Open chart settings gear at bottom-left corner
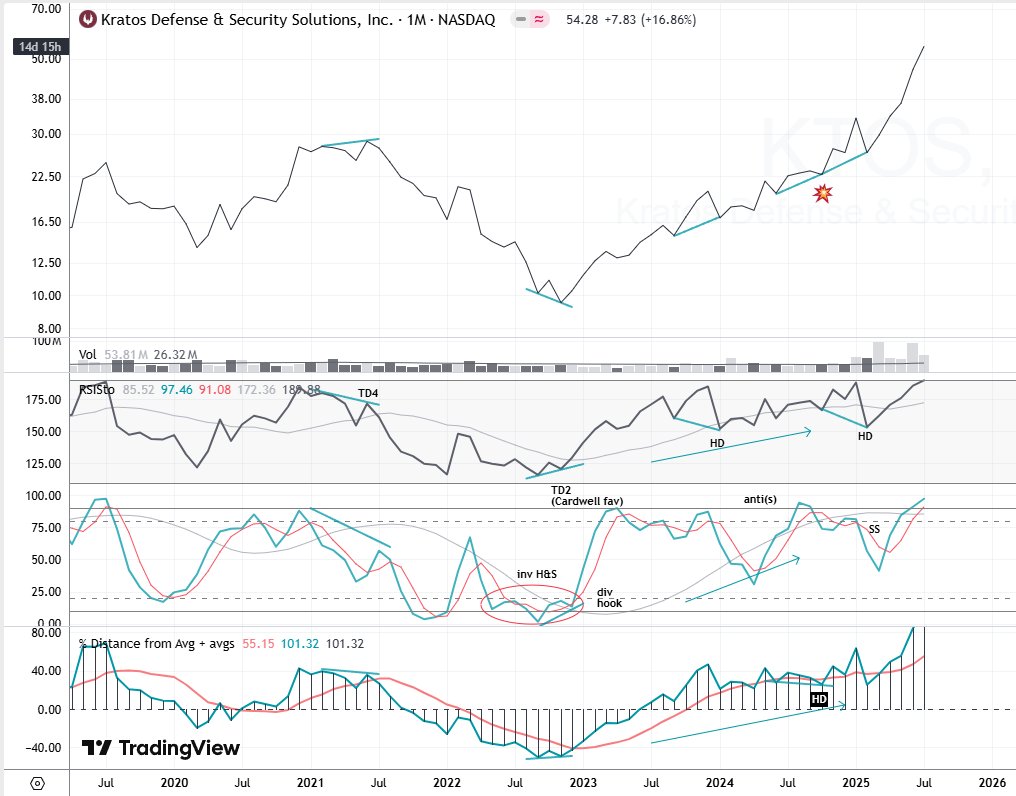 pos(38,783)
